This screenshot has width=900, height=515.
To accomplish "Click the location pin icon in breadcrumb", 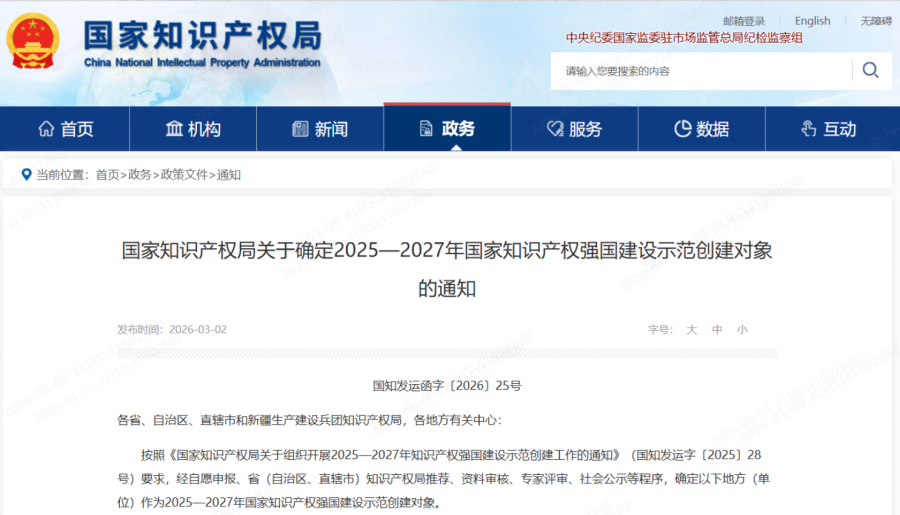I will pos(26,175).
